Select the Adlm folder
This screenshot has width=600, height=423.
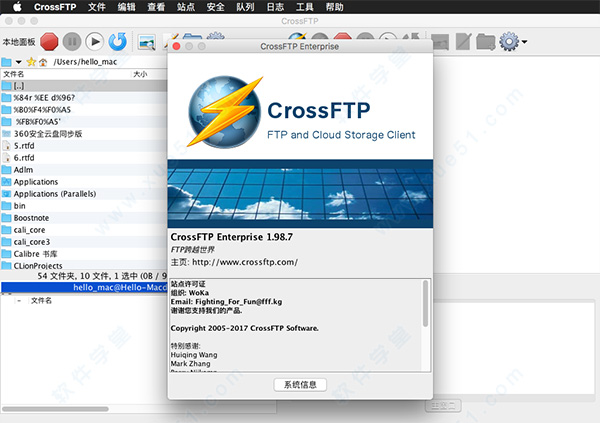(x=84, y=170)
